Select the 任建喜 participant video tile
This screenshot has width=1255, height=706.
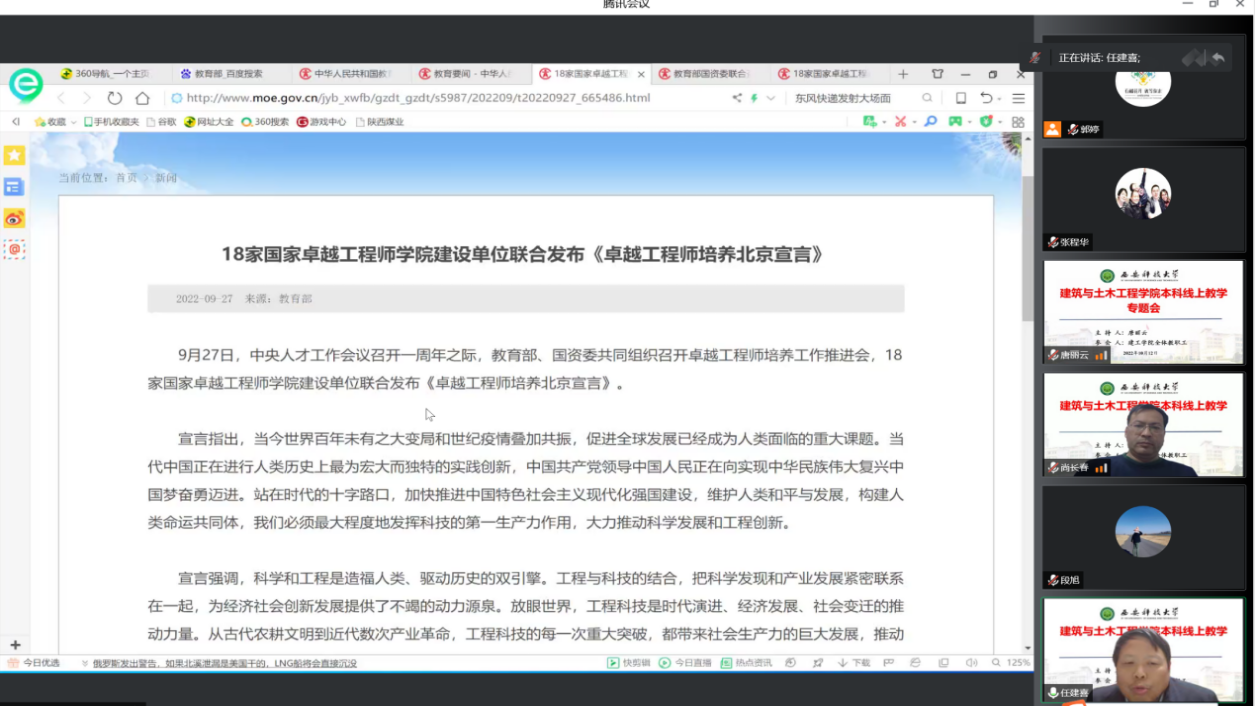coord(1144,650)
